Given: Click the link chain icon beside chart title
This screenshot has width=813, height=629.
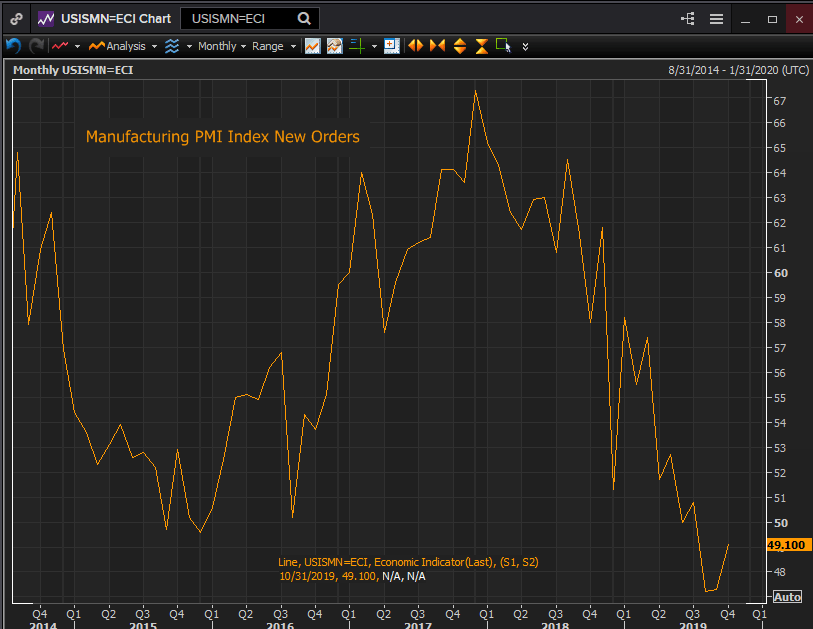Looking at the screenshot, I should [17, 18].
